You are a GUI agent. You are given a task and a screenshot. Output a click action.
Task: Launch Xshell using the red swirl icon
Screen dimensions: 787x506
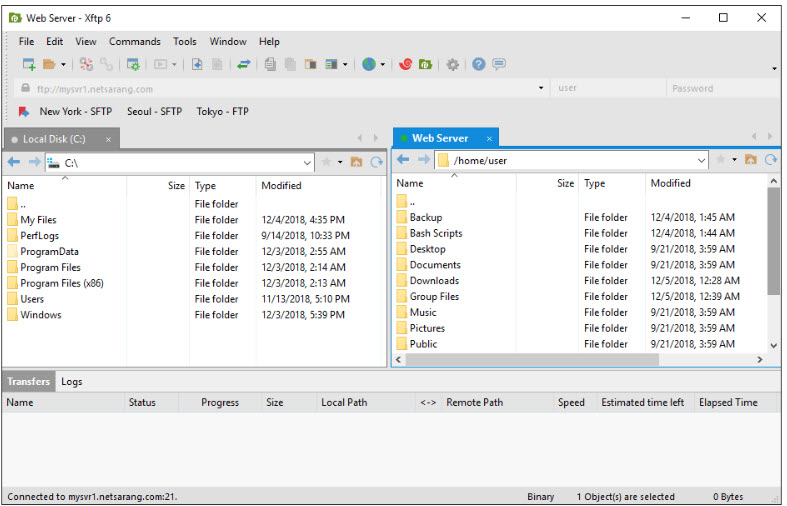pos(405,65)
